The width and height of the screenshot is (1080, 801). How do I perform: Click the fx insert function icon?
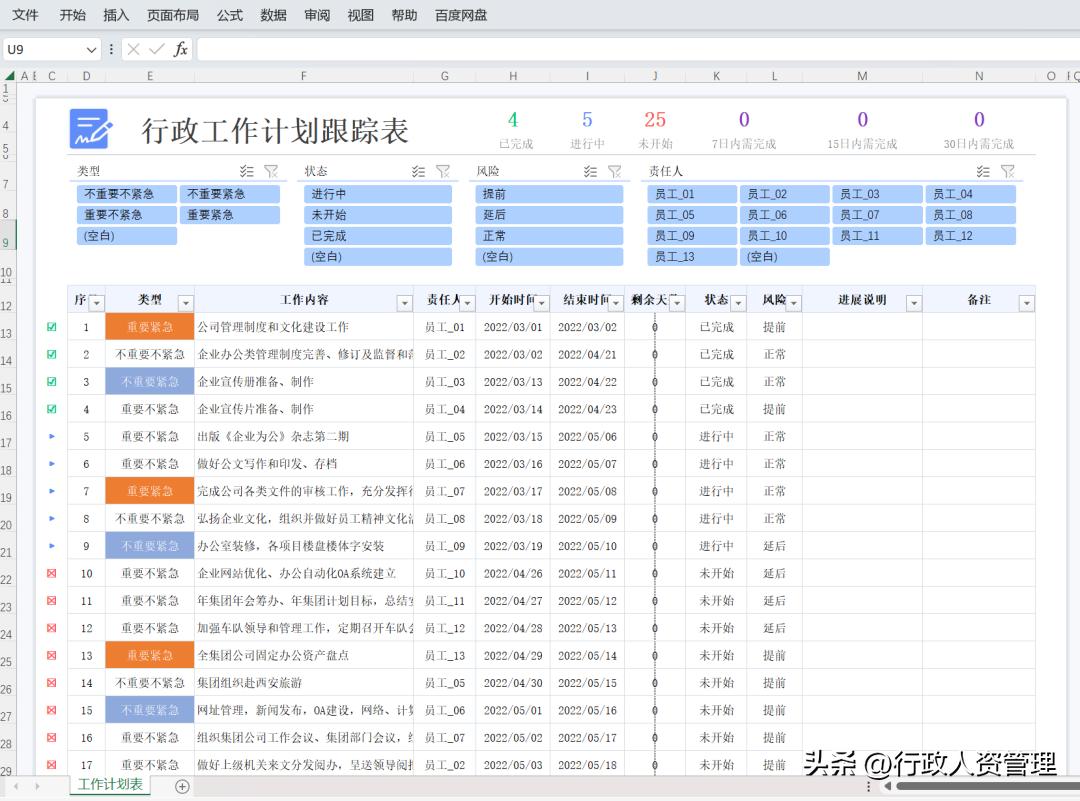coord(180,48)
